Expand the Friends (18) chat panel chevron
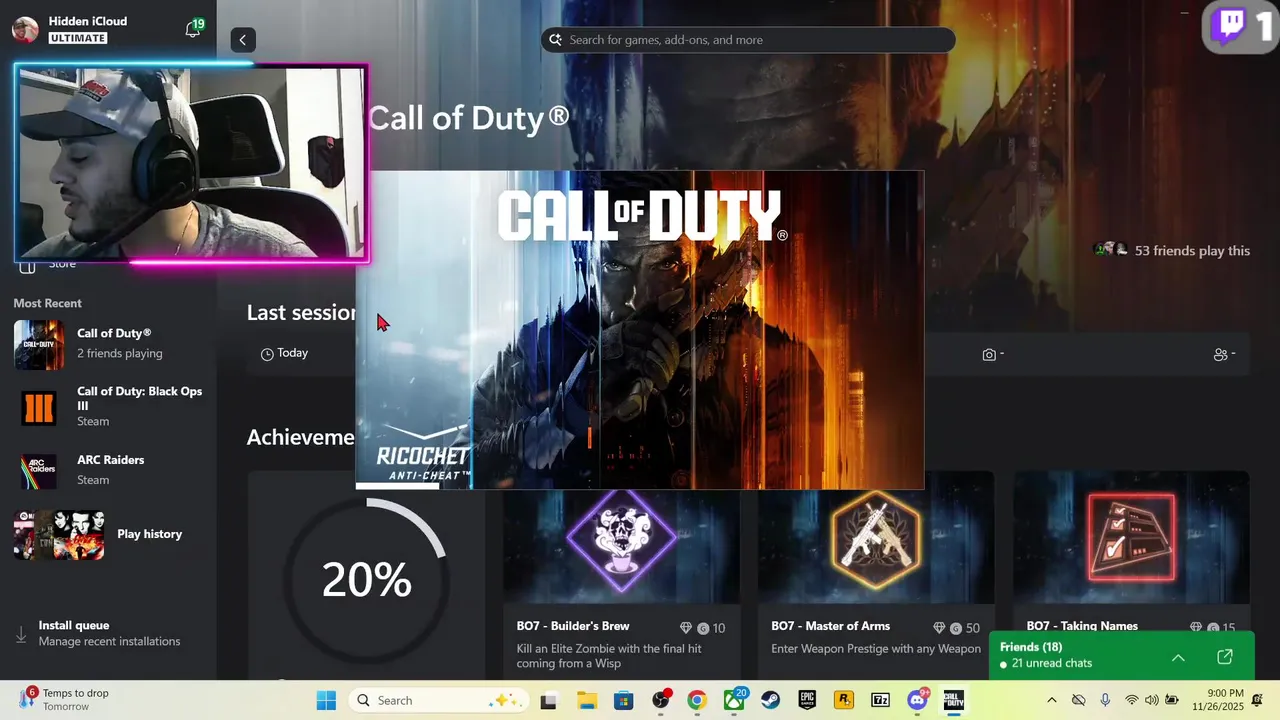1280x720 pixels. [1178, 657]
